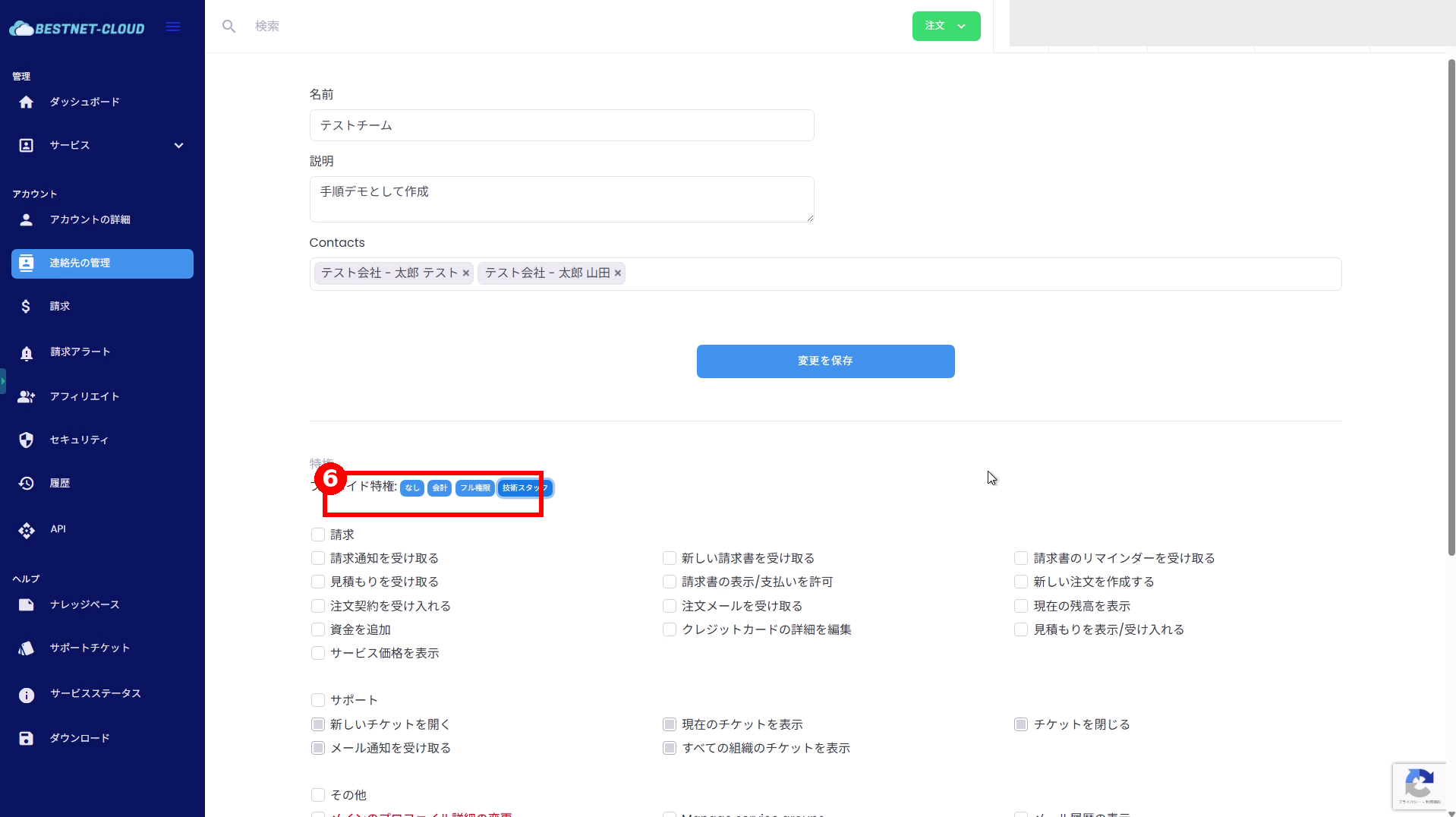This screenshot has height=817, width=1456.
Task: Enable the 請求通知を受け取る checkbox
Action: point(318,559)
